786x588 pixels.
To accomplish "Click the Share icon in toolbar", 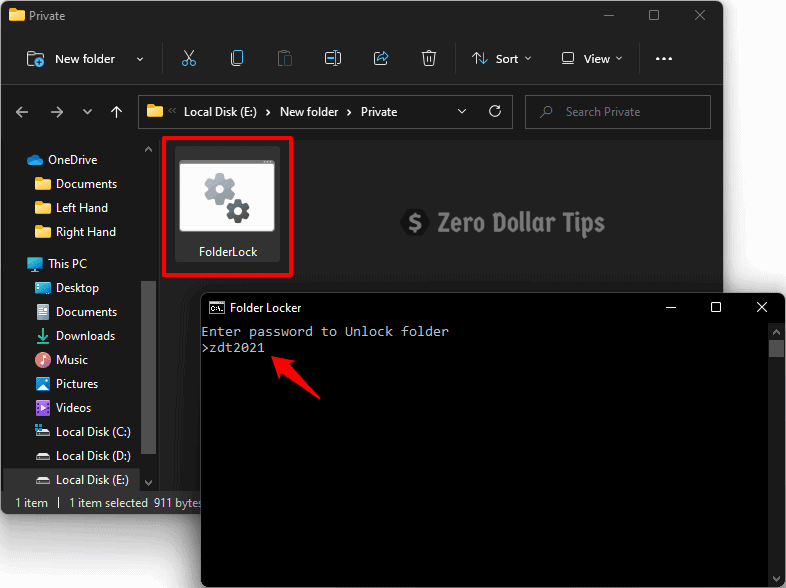I will click(x=381, y=59).
